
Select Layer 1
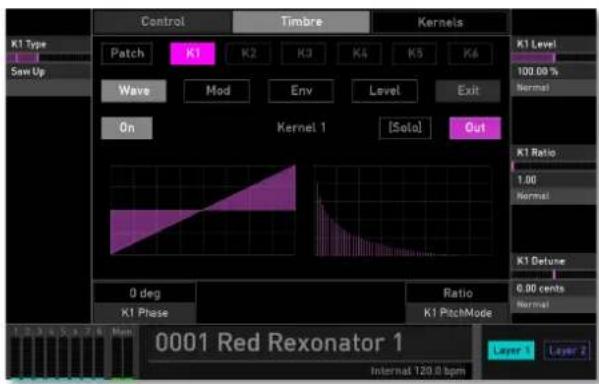(511, 350)
